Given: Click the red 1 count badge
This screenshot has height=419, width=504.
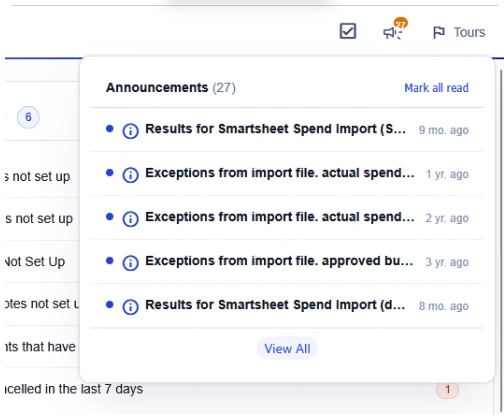Looking at the screenshot, I should [447, 389].
